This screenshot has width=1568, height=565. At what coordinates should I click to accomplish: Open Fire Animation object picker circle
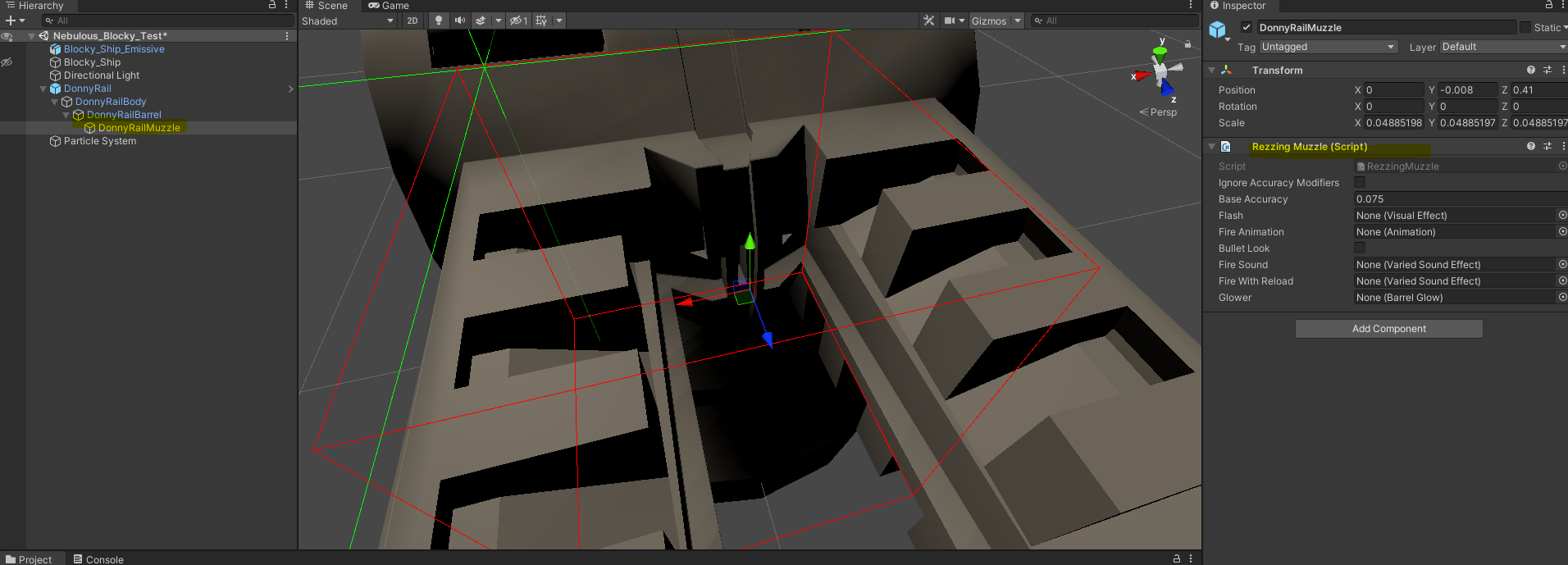(x=1562, y=231)
